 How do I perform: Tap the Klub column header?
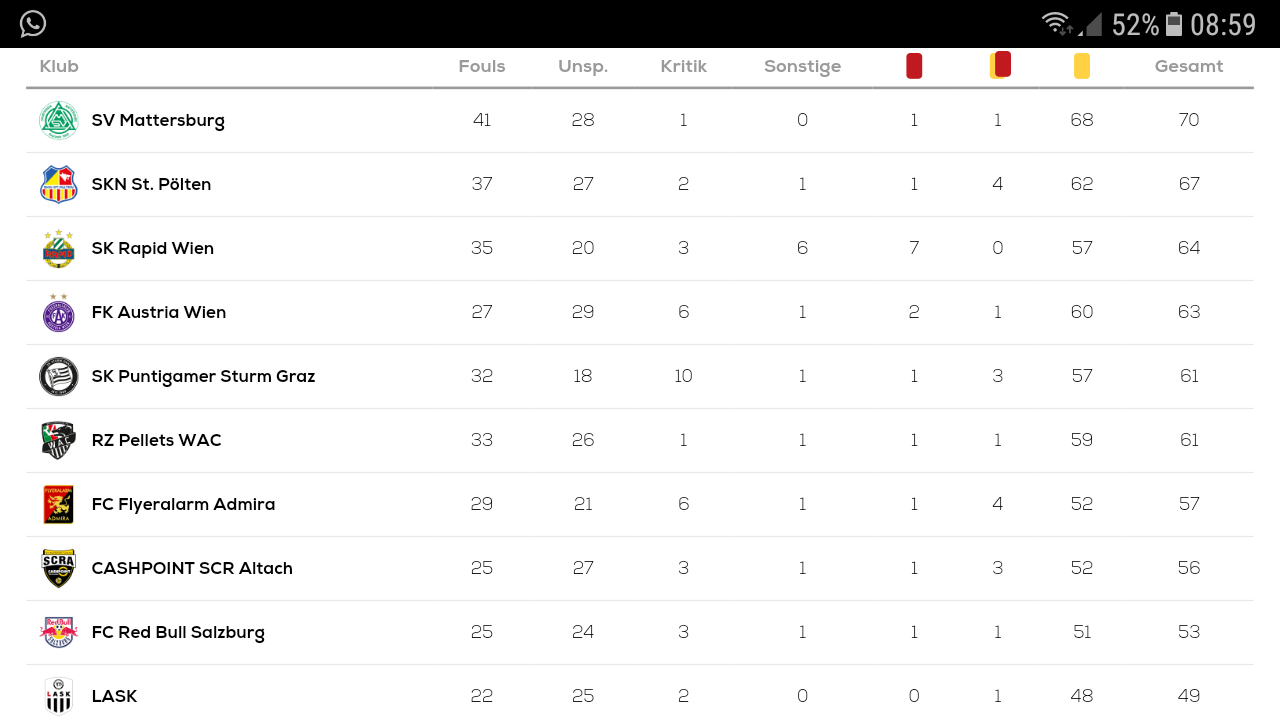click(x=59, y=66)
